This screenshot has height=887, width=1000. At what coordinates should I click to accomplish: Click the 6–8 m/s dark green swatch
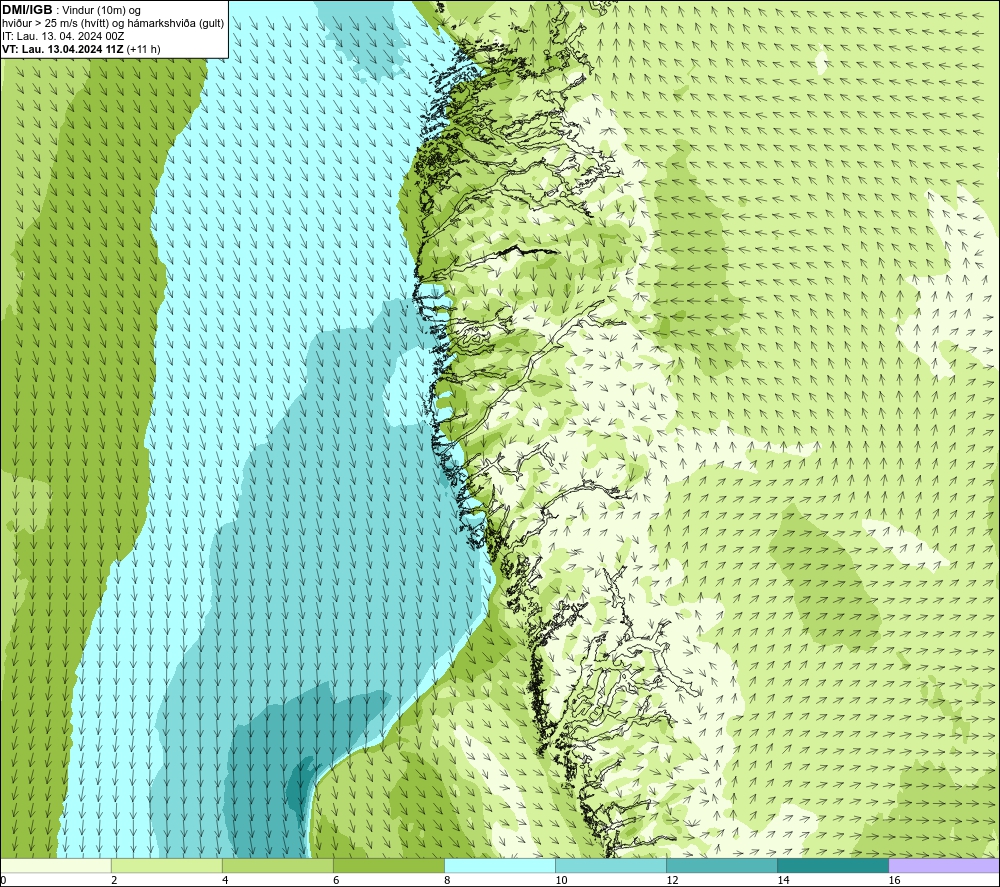[x=389, y=866]
